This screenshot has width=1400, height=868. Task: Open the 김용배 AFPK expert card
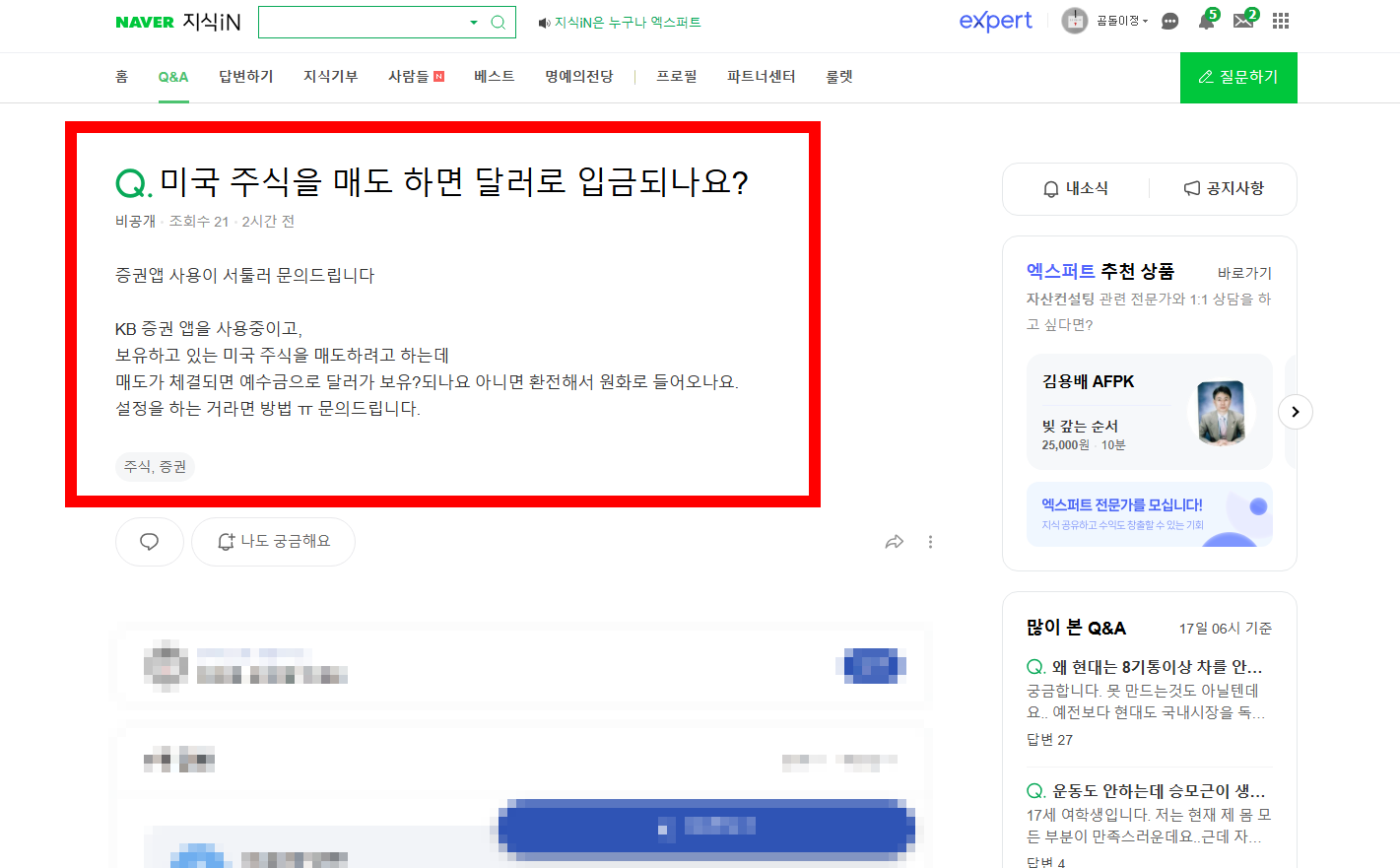pyautogui.click(x=1149, y=411)
